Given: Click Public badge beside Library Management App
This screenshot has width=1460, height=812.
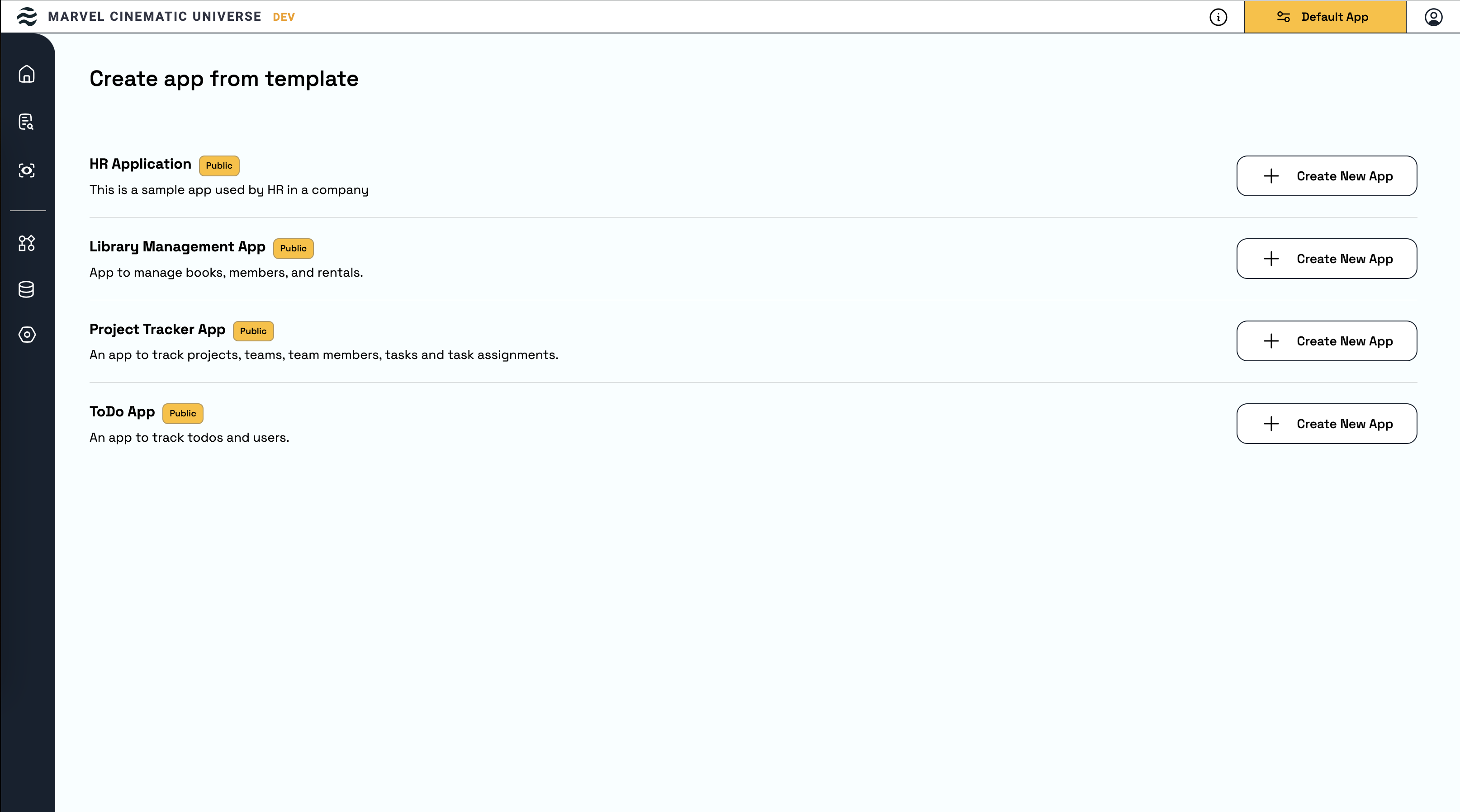Looking at the screenshot, I should tap(293, 248).
